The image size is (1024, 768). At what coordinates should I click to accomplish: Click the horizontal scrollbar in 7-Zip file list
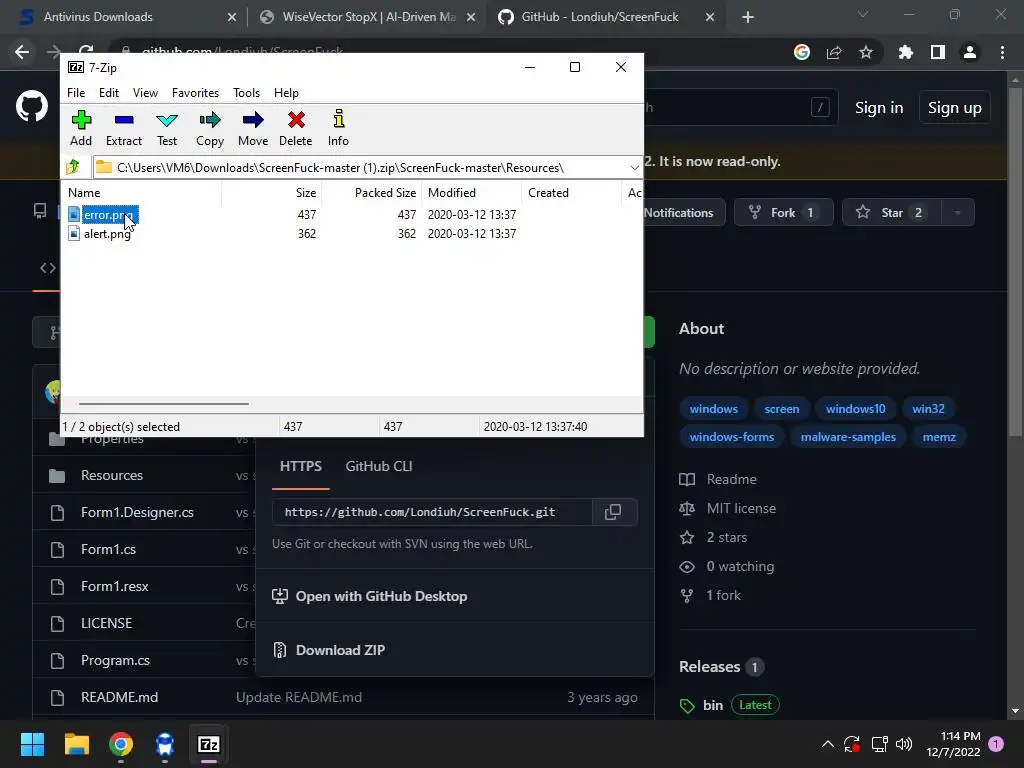(163, 404)
